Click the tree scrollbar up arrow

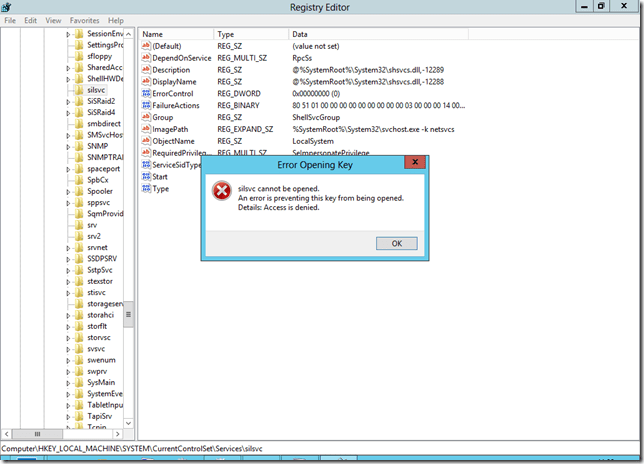(129, 34)
